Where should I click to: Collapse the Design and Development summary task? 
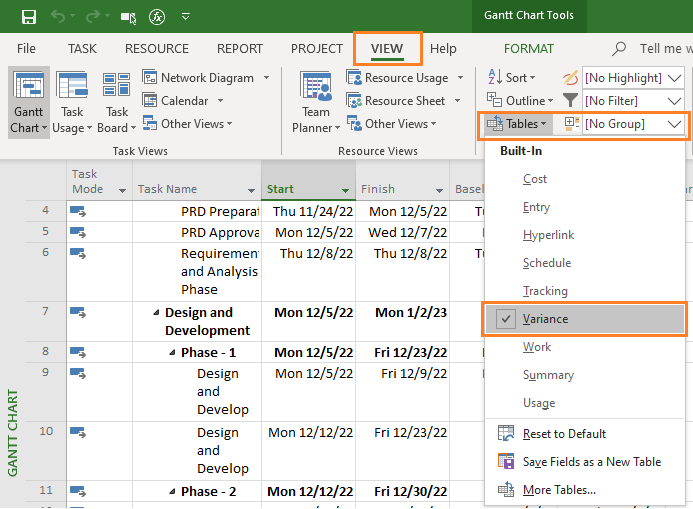[x=156, y=313]
